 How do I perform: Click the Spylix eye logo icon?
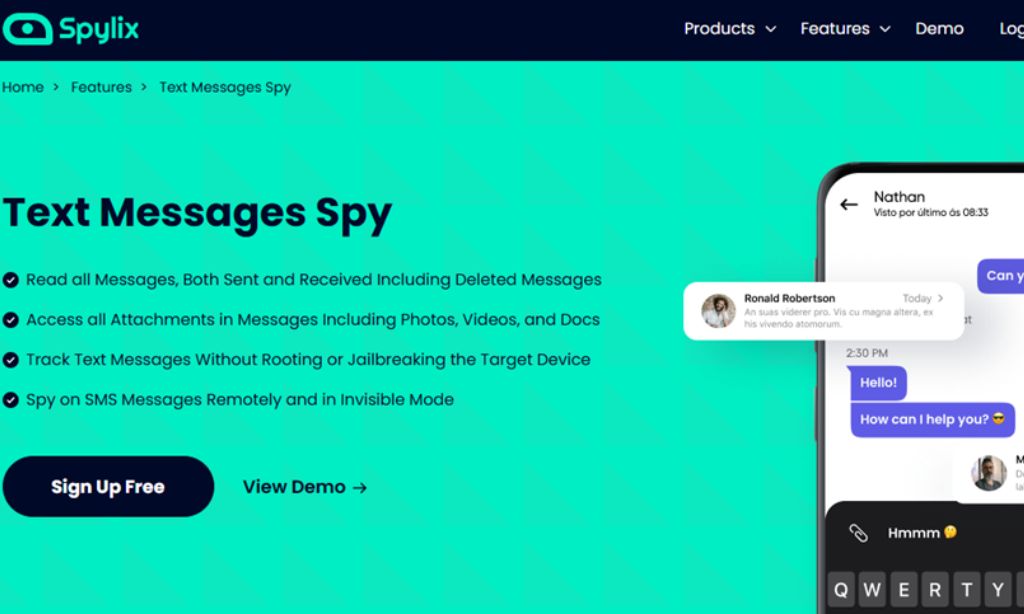(27, 29)
